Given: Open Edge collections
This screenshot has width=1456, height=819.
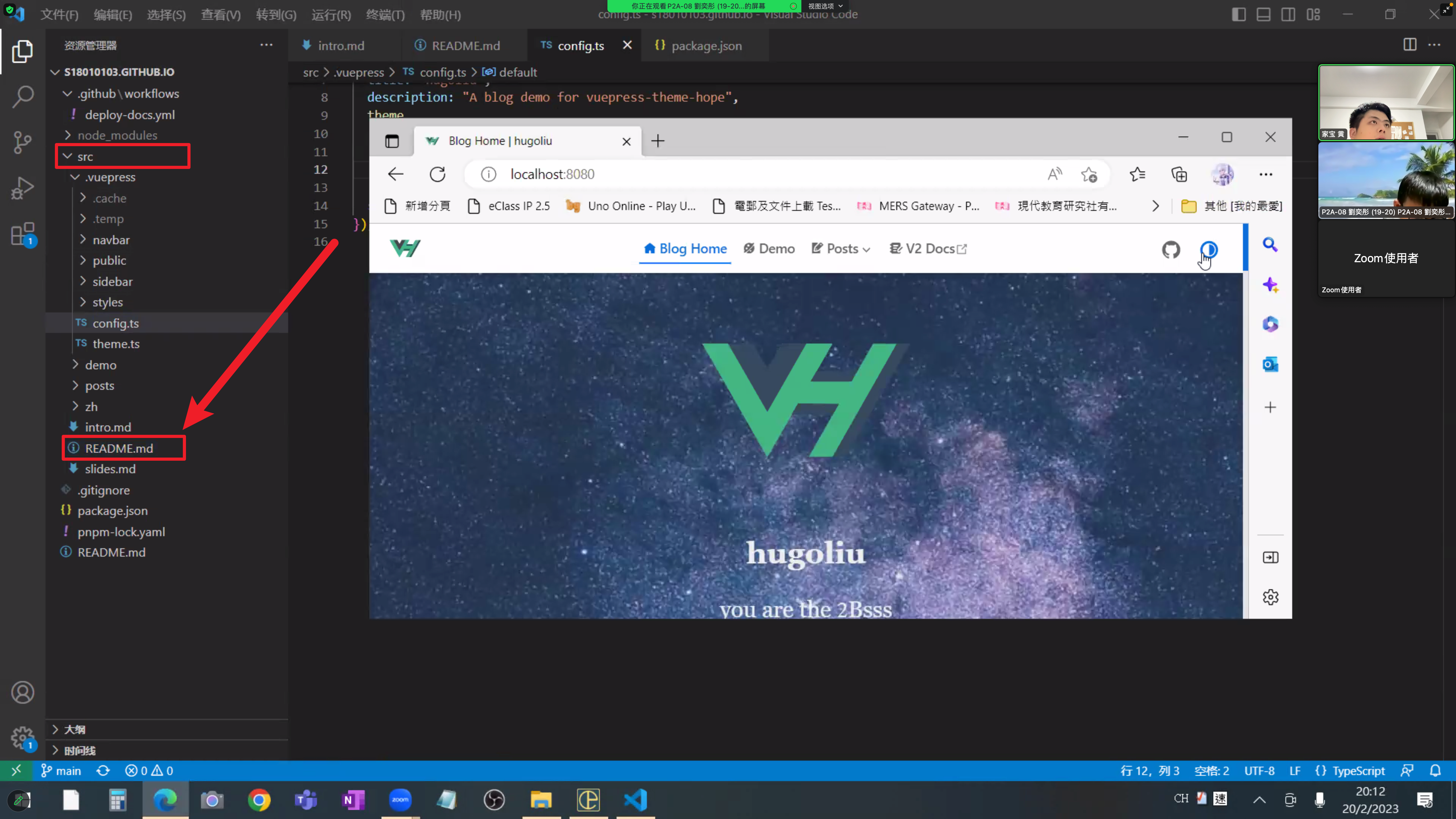Looking at the screenshot, I should [1179, 175].
